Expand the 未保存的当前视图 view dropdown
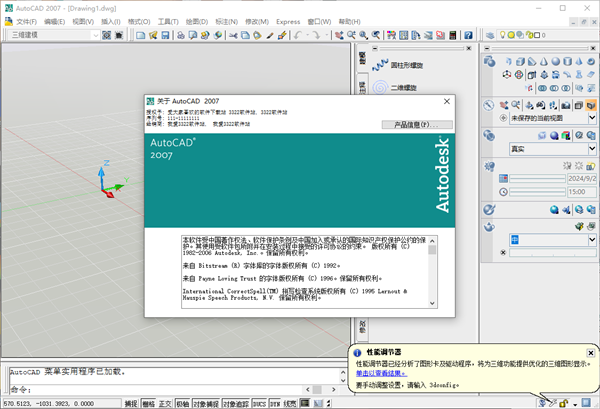 coord(590,118)
